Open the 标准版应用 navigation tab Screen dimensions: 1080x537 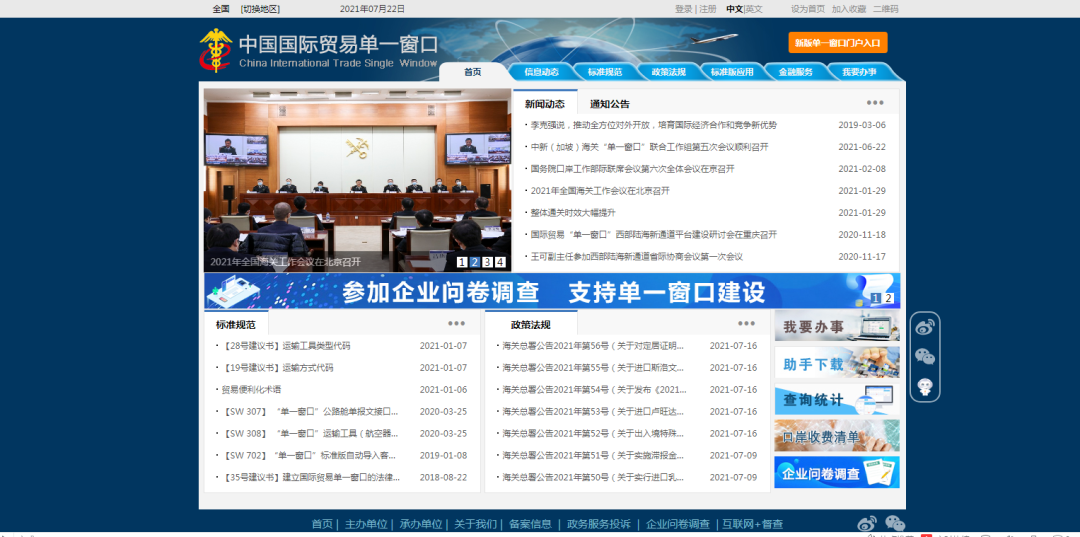[732, 72]
